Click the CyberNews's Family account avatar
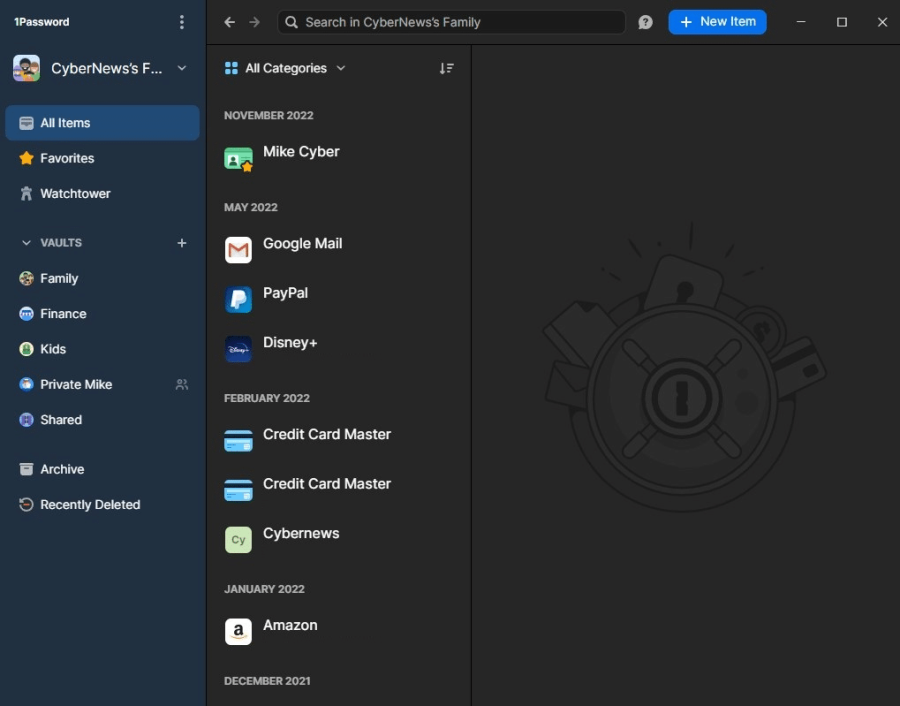Image resolution: width=900 pixels, height=706 pixels. coord(26,68)
